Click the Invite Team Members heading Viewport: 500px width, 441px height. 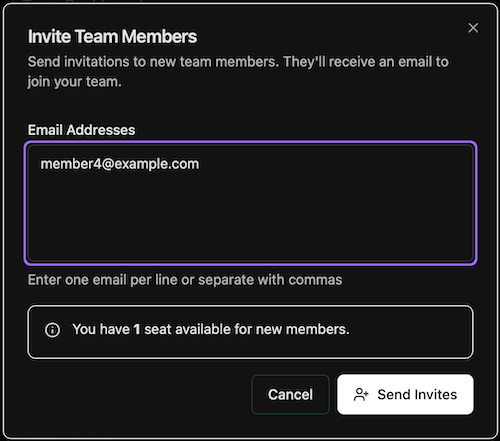point(112,36)
